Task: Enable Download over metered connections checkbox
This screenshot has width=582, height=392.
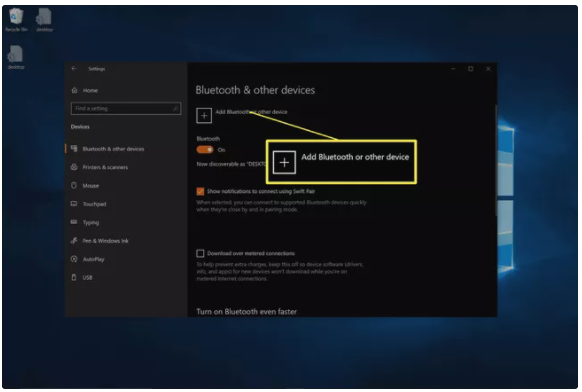Action: point(200,254)
